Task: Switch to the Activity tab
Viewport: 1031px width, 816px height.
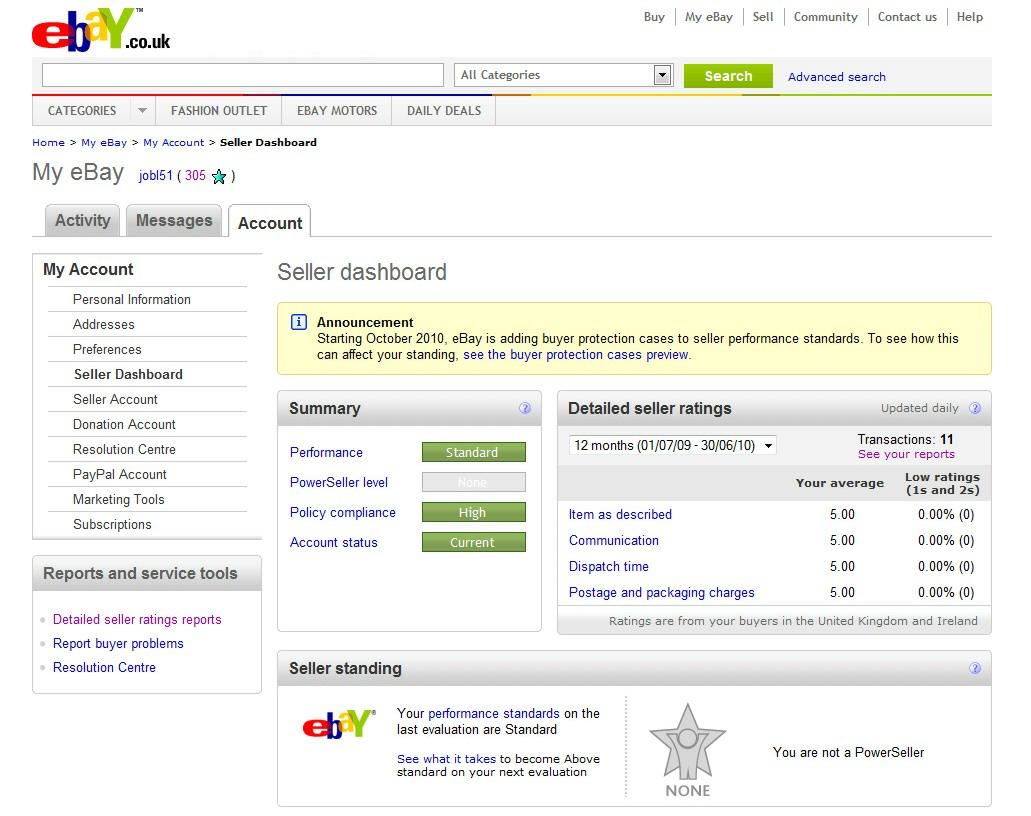Action: point(82,221)
